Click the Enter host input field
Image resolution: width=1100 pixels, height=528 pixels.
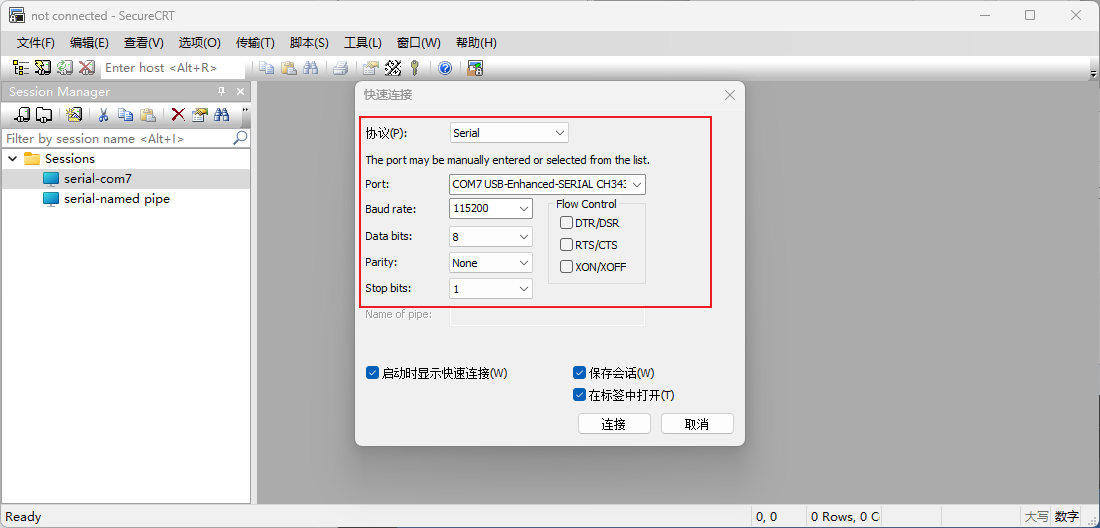[x=175, y=68]
